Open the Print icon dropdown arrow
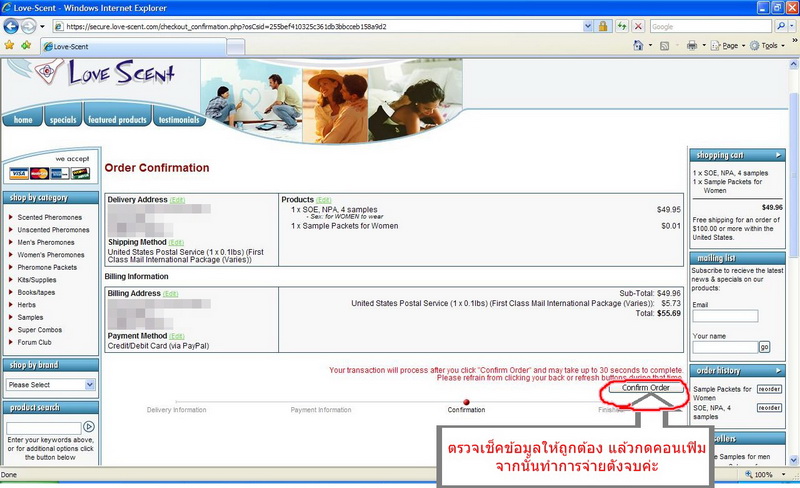This screenshot has height=488, width=800. (704, 45)
